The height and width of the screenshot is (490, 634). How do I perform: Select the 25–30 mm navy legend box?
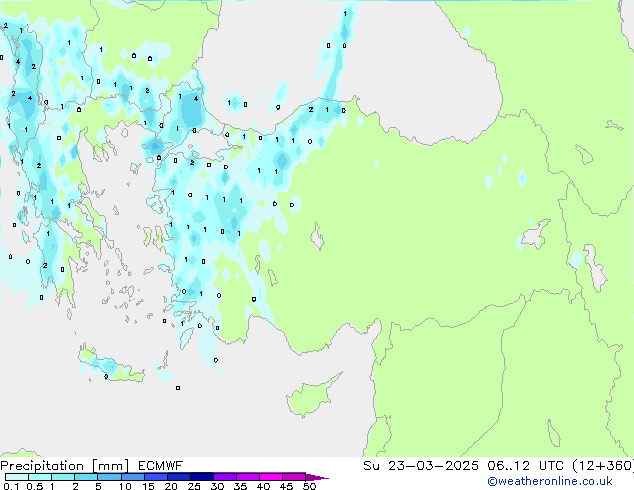[201, 477]
